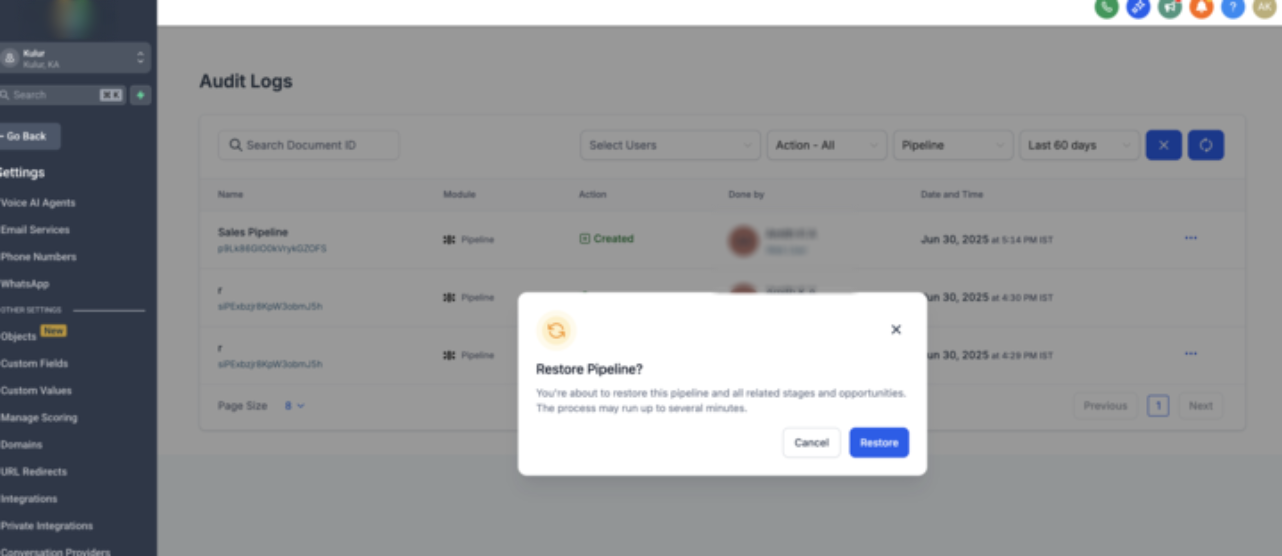Click the blue refresh logs icon button
This screenshot has height=556, width=1282.
(x=1205, y=145)
